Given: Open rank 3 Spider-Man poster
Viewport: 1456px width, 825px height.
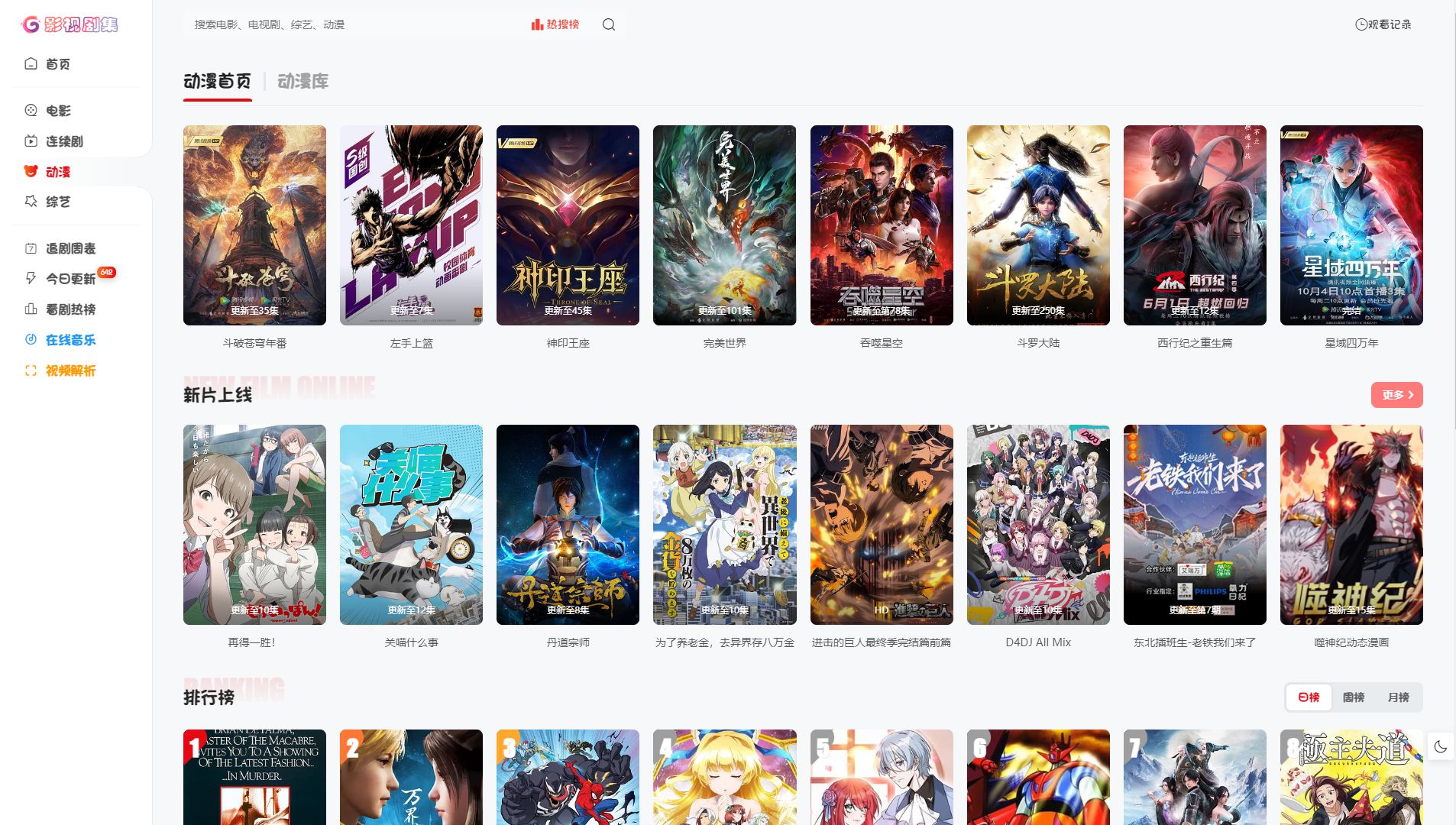Looking at the screenshot, I should pos(568,777).
